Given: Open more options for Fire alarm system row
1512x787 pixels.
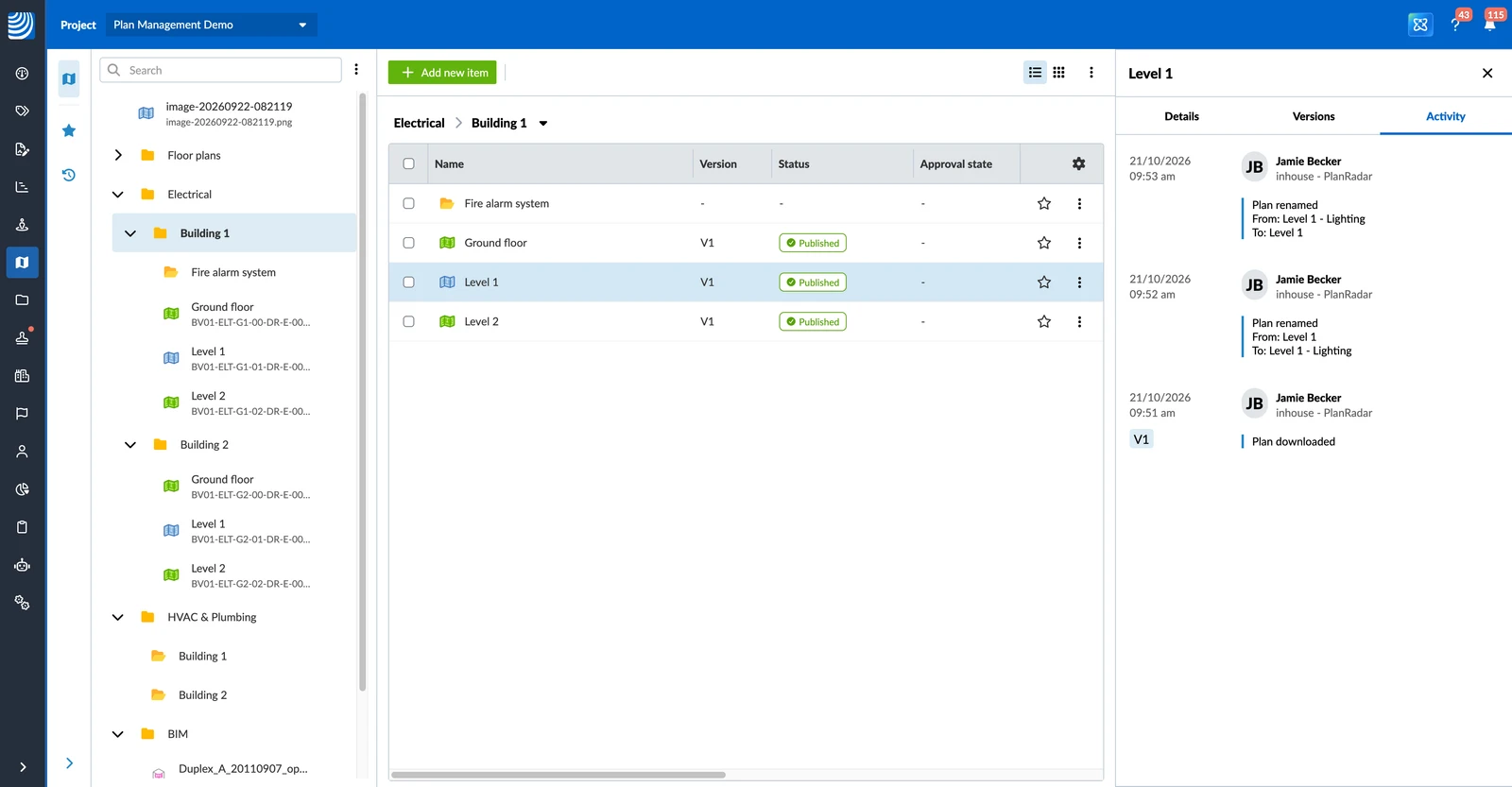Looking at the screenshot, I should (x=1079, y=204).
